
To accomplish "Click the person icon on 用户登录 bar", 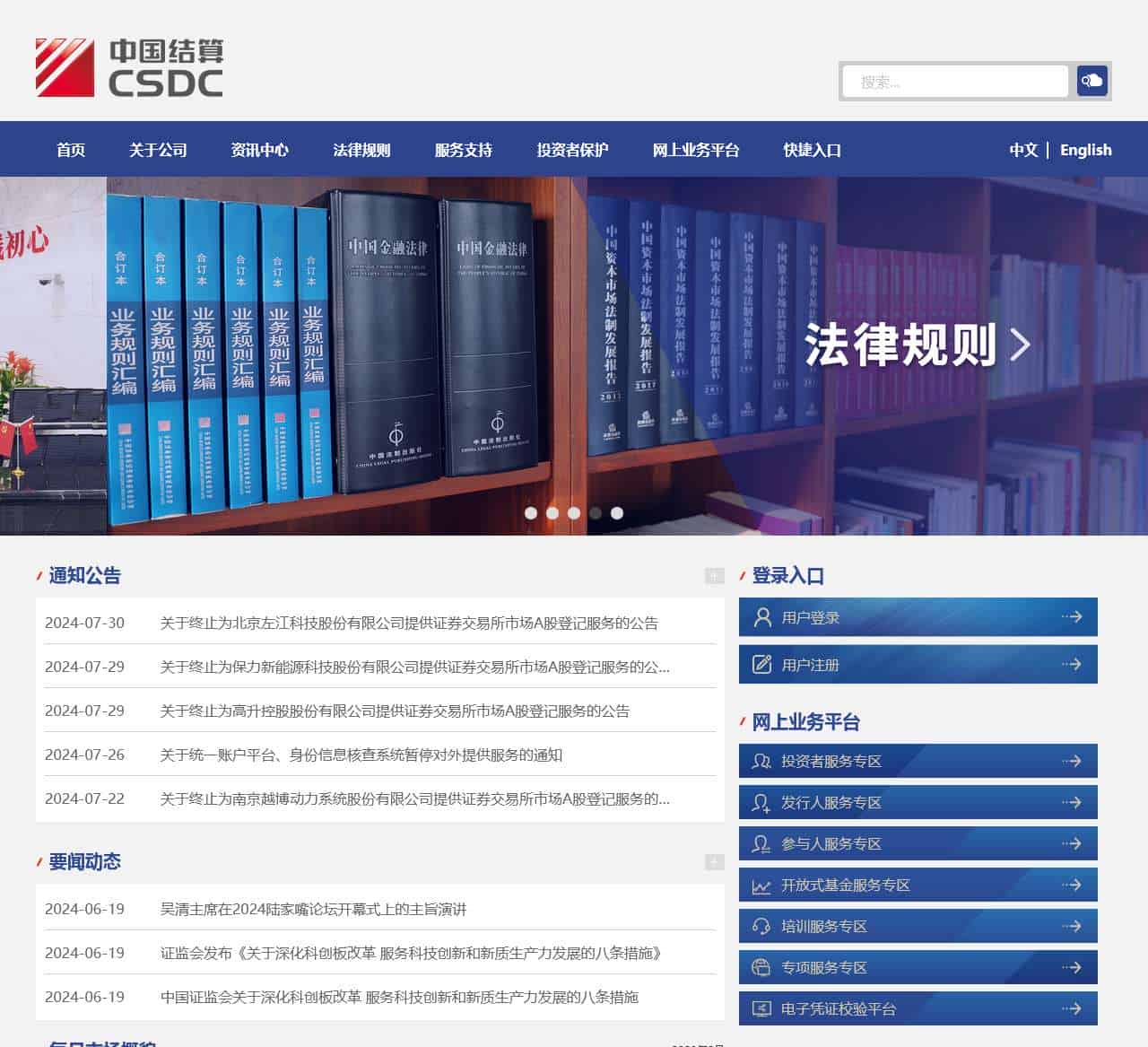I will [761, 616].
